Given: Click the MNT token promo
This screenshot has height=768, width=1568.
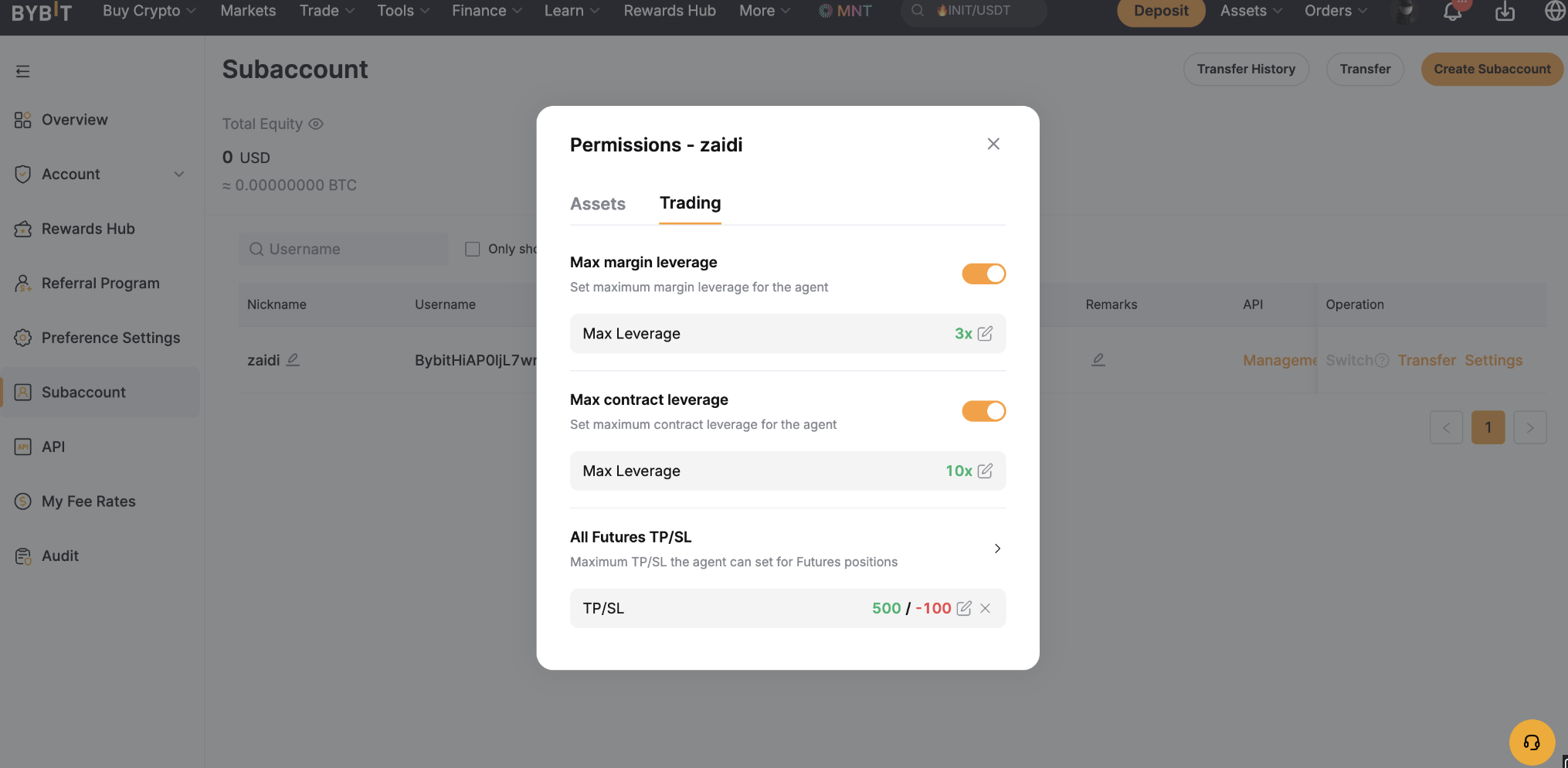Looking at the screenshot, I should click(x=845, y=11).
